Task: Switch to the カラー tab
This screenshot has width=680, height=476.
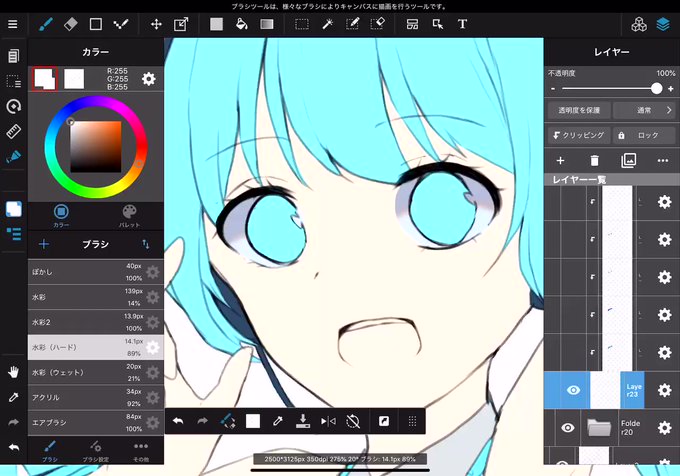Action: [x=61, y=216]
